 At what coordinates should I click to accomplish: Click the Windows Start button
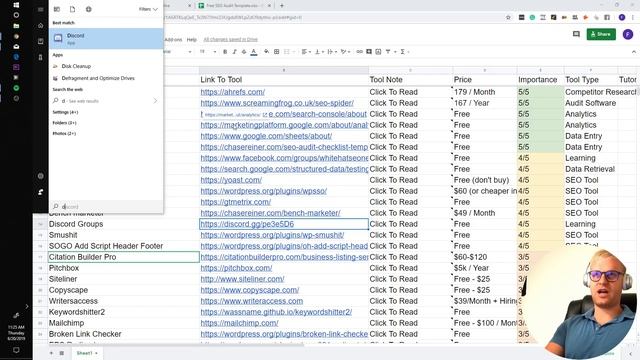(16, 4)
